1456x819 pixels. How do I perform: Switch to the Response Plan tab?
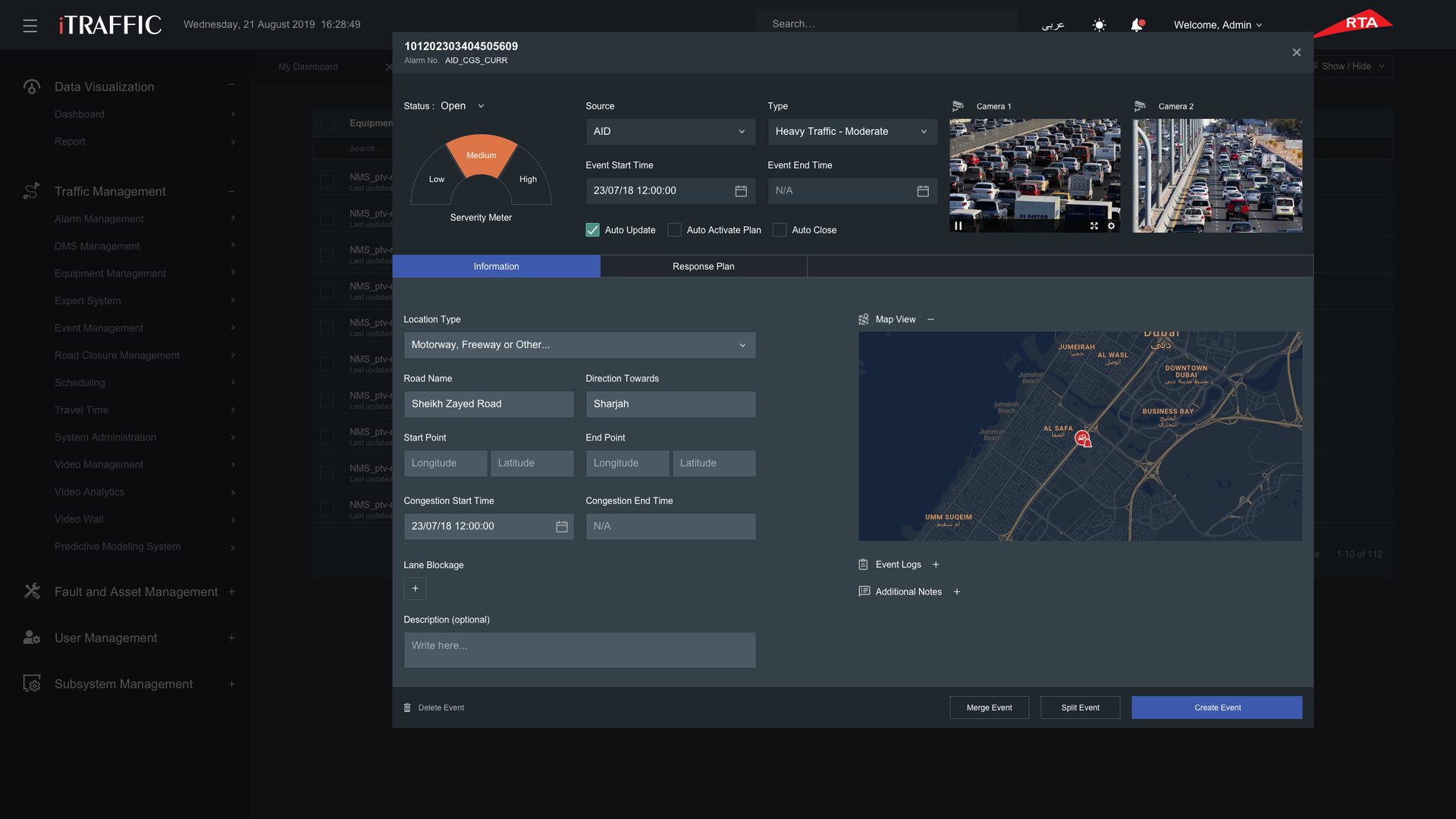click(704, 266)
